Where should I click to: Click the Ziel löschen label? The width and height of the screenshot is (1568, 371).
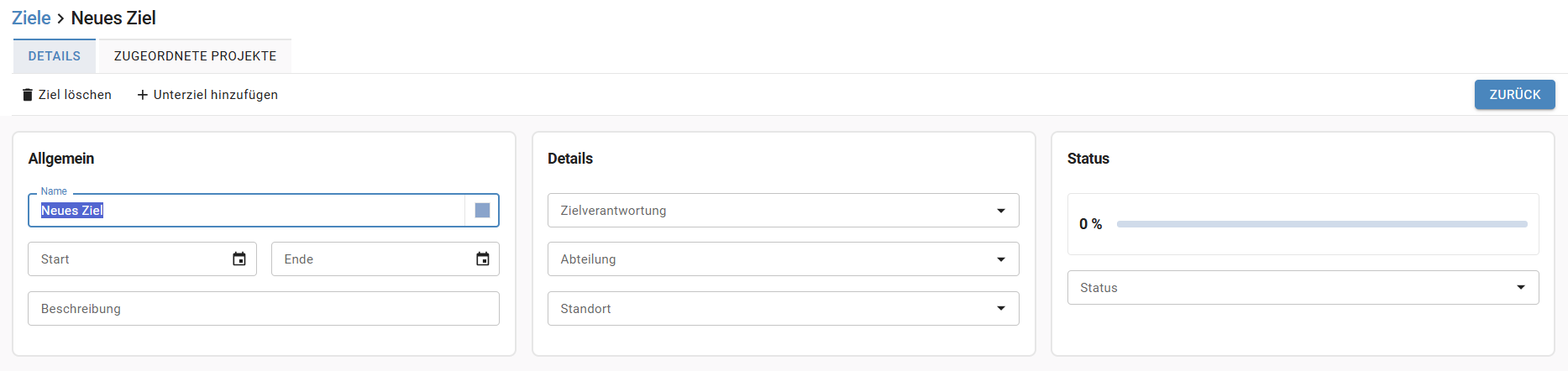[75, 95]
